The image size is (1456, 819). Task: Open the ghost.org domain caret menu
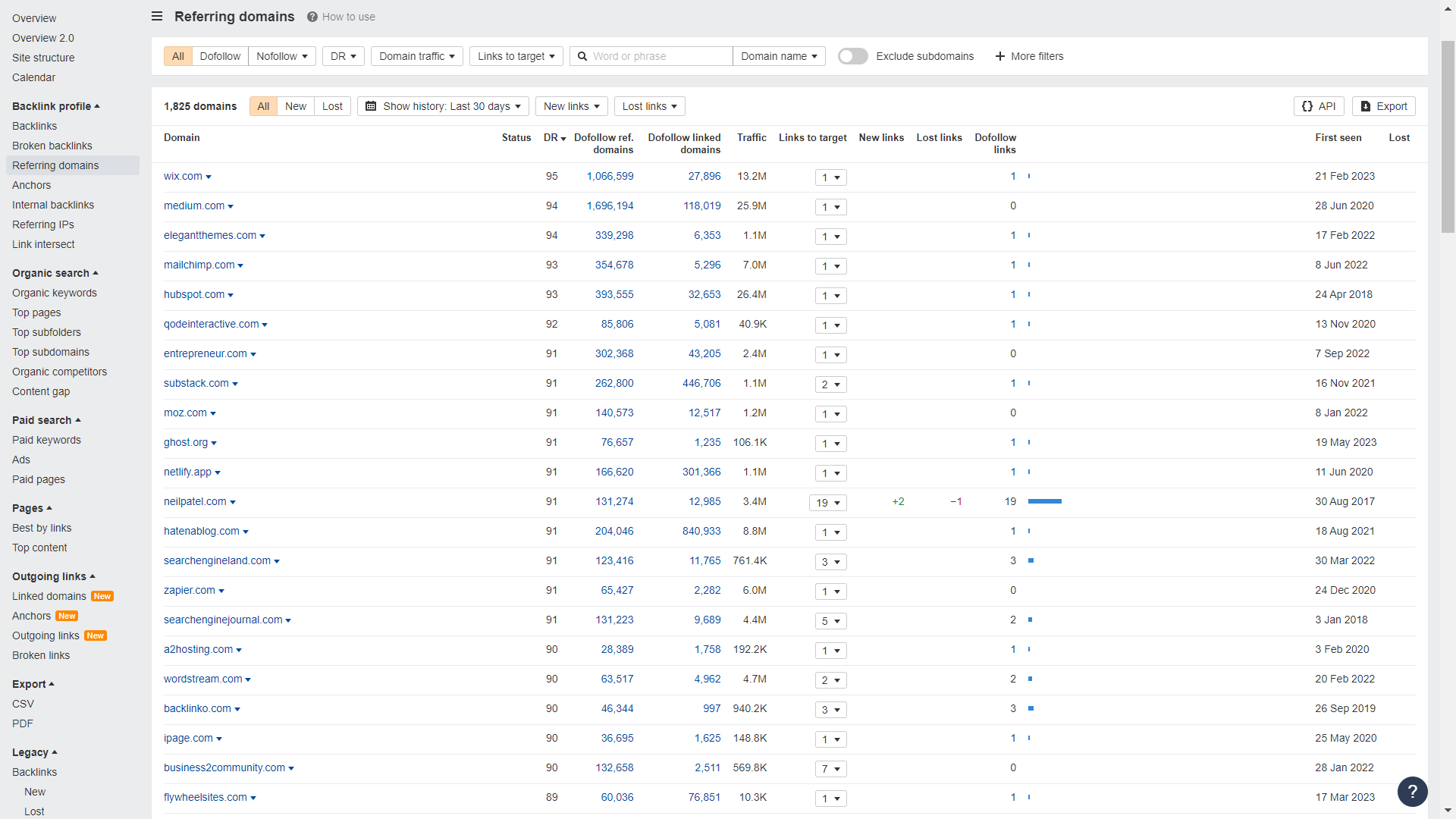click(214, 444)
